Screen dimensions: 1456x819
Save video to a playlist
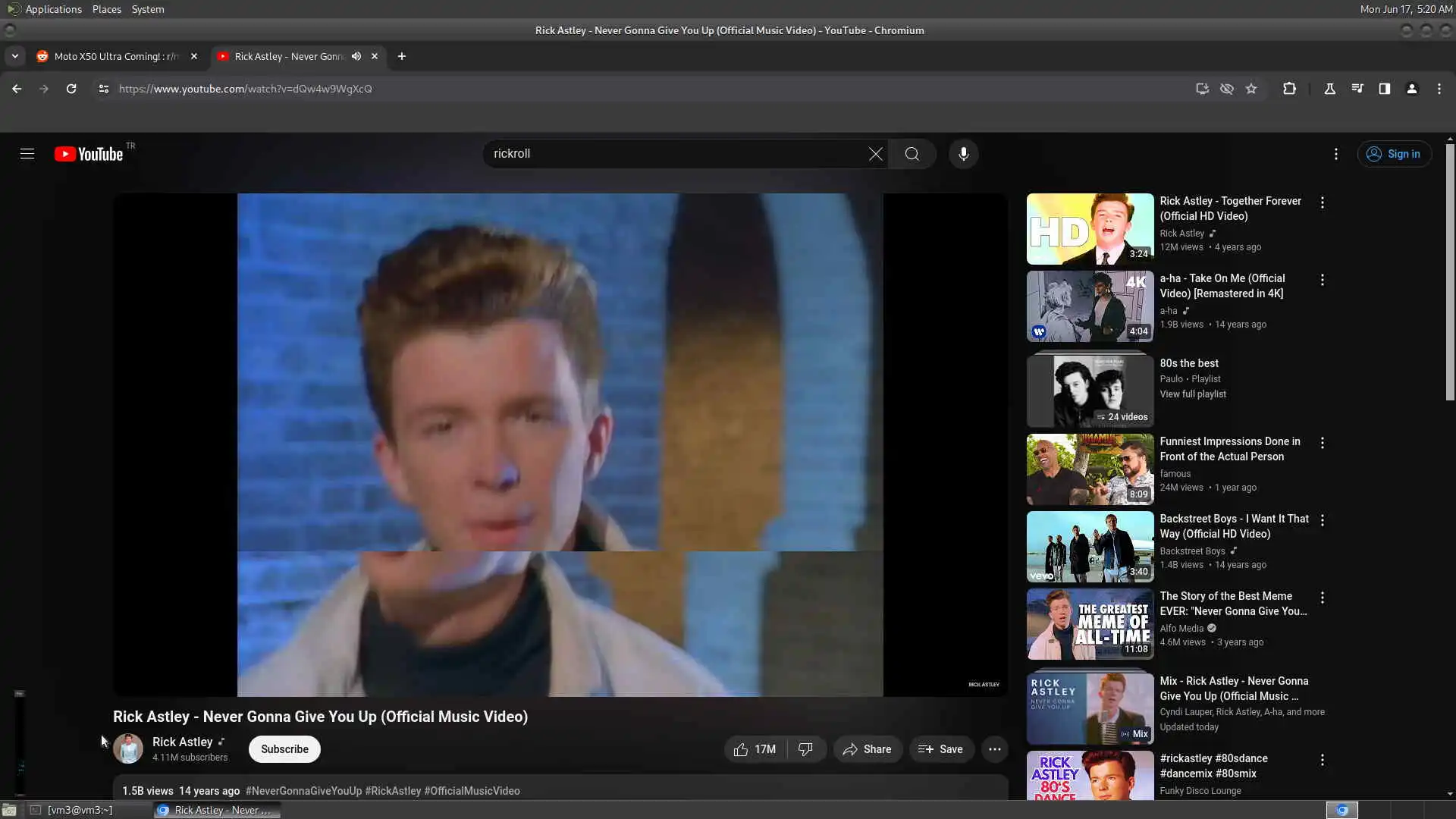coord(940,749)
